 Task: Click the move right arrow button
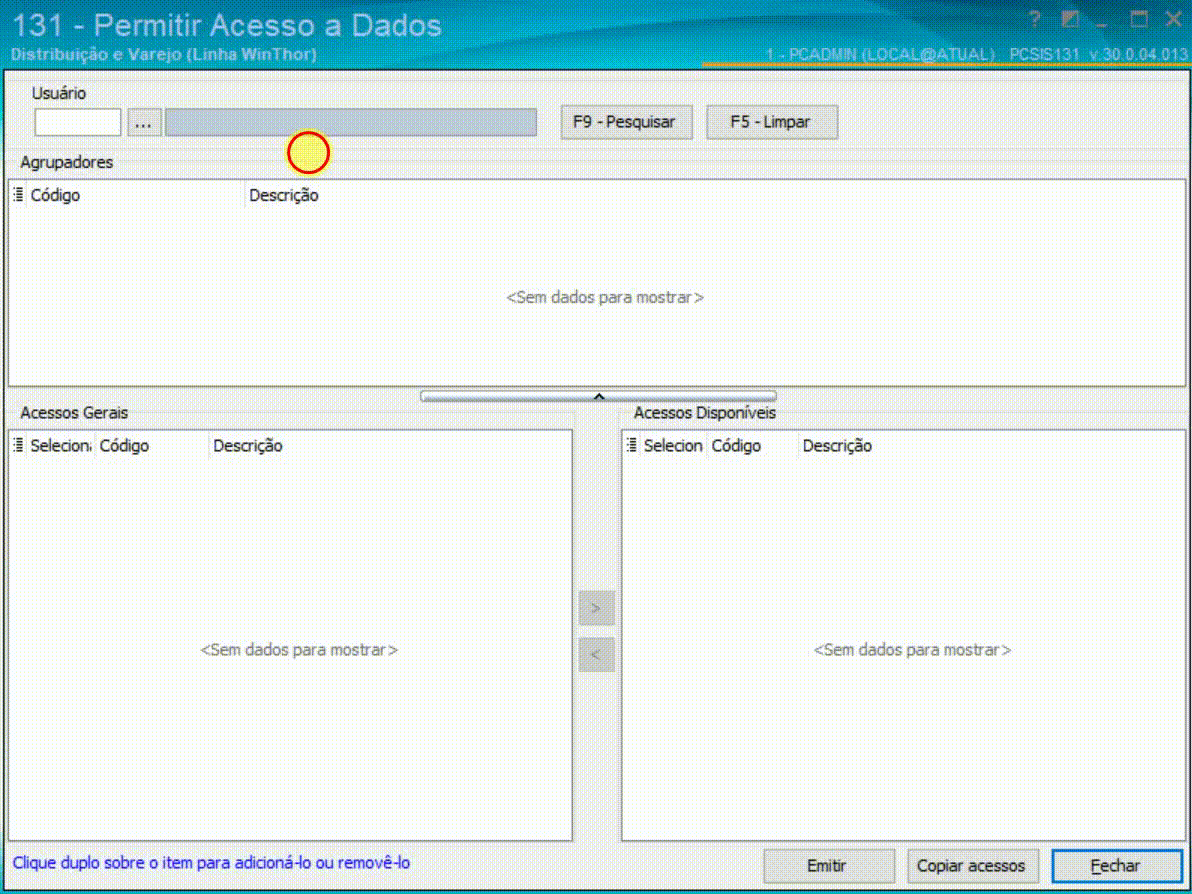pos(597,608)
